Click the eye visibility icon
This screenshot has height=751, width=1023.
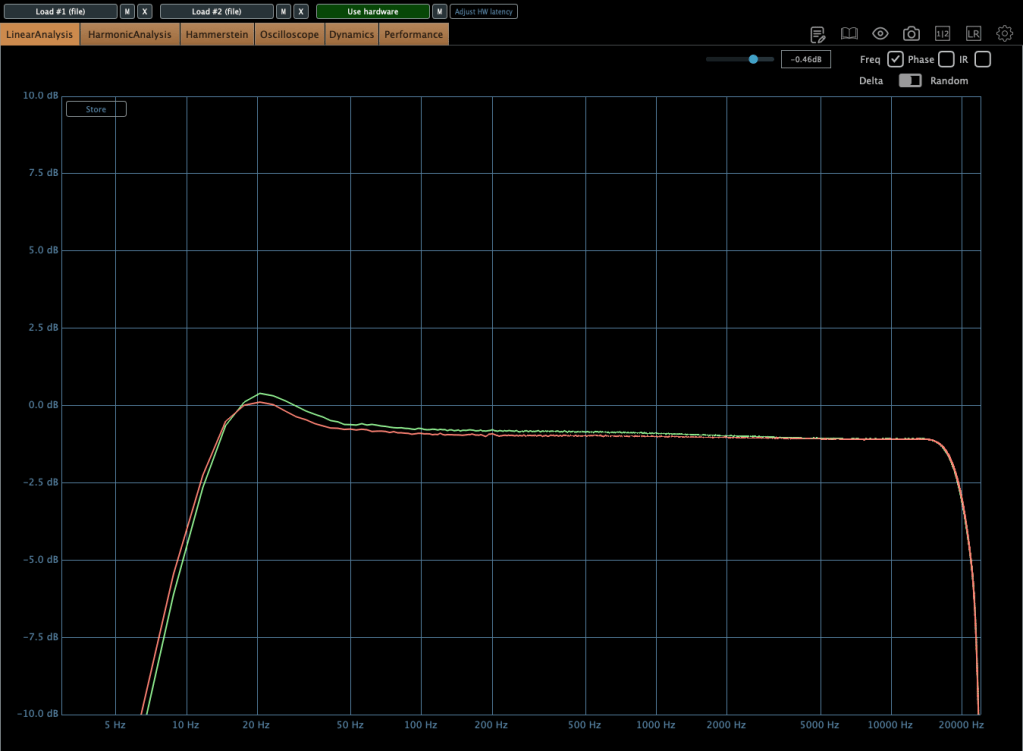tap(880, 34)
